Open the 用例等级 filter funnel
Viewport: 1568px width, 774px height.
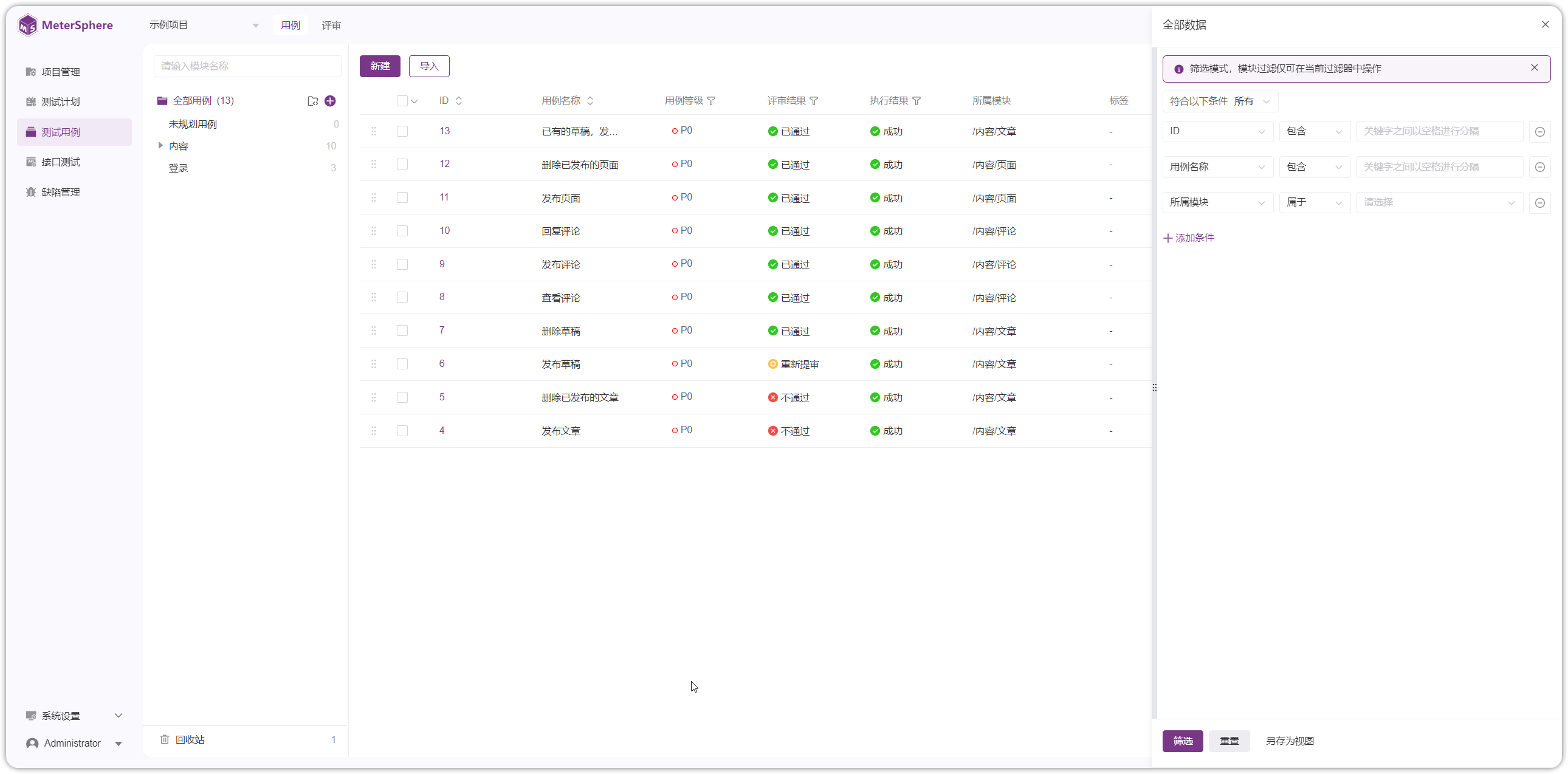(x=711, y=101)
